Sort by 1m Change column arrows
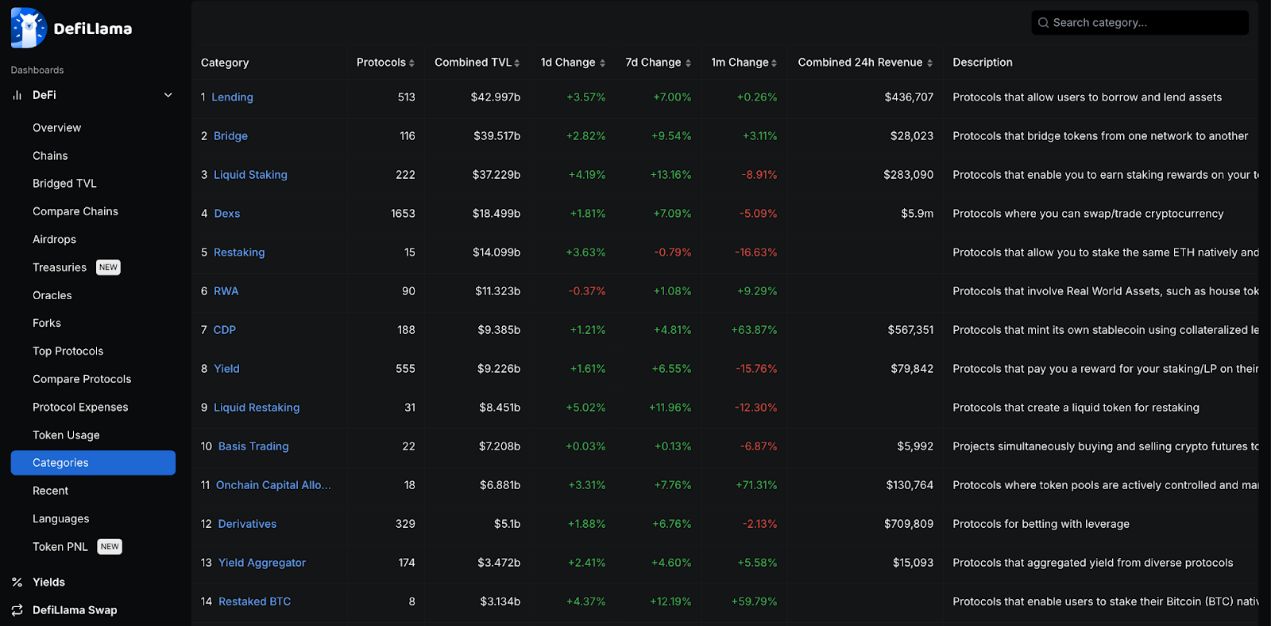Image resolution: width=1271 pixels, height=626 pixels. pos(774,63)
